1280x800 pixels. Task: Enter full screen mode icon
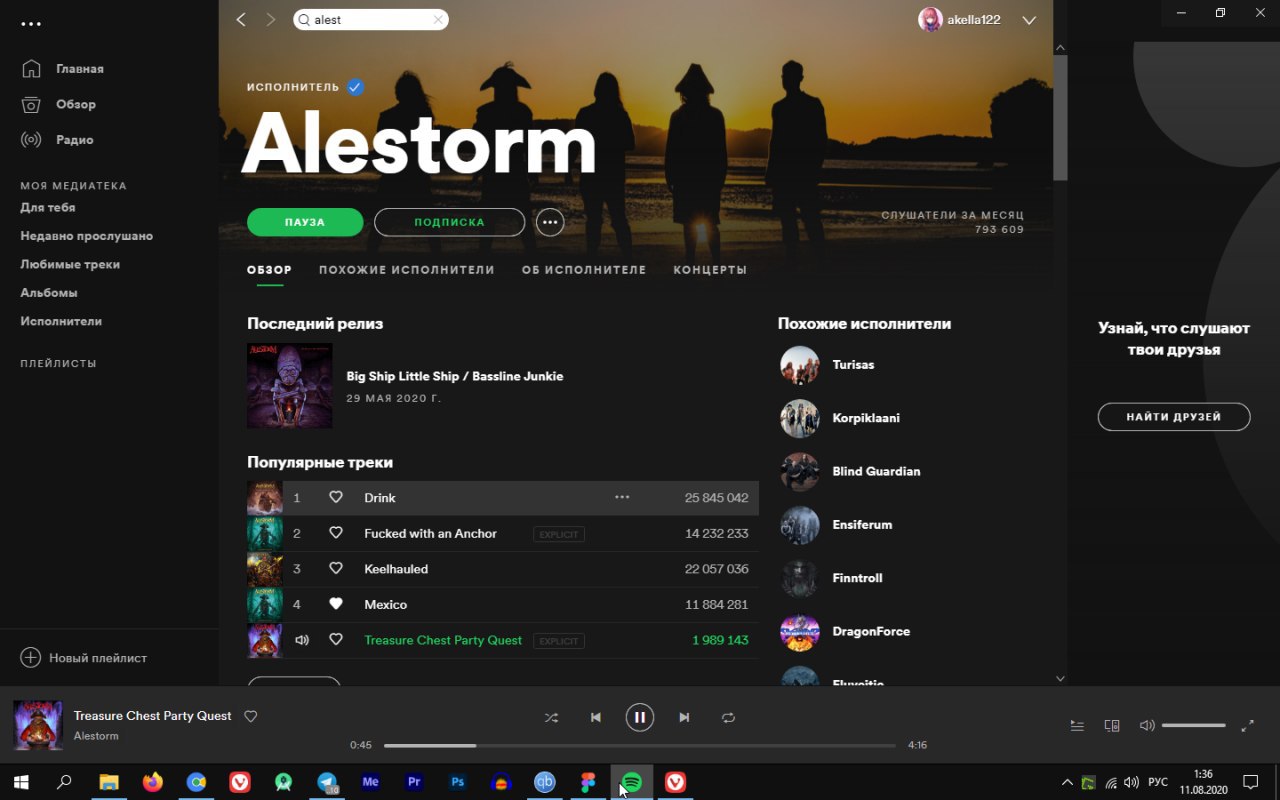(1248, 726)
